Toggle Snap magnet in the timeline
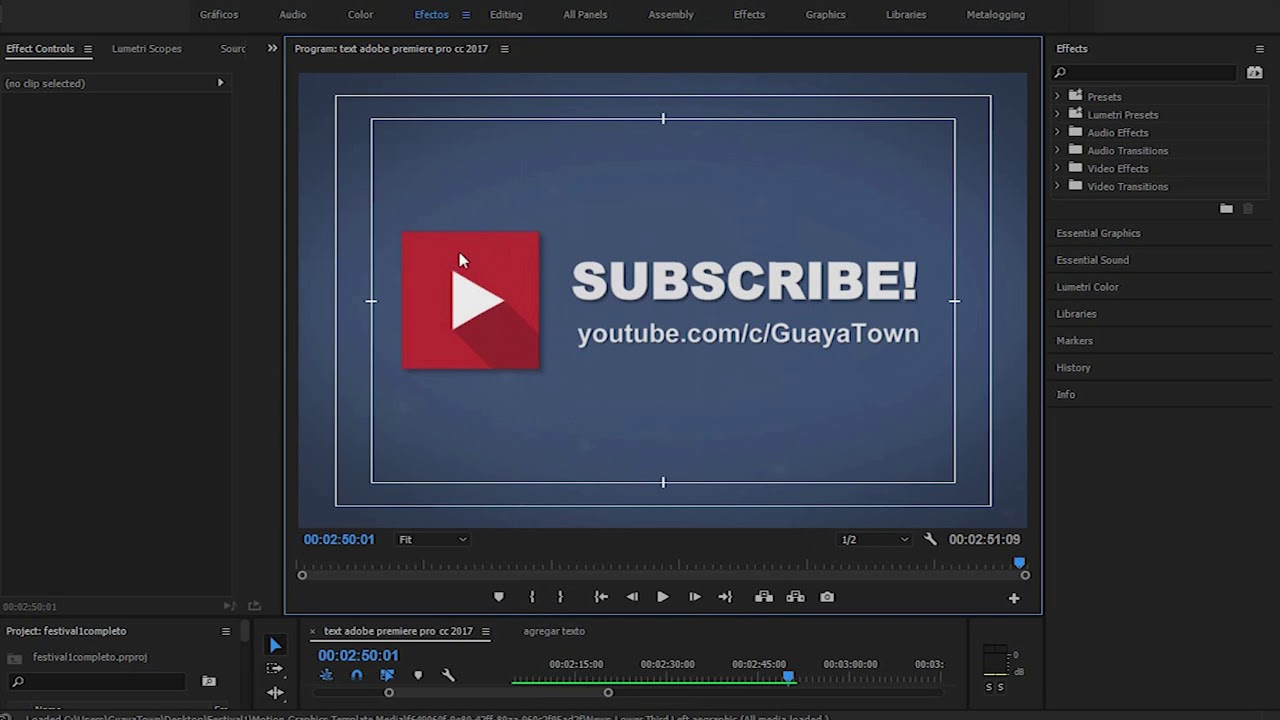Screen dimensions: 1280x720 (357, 676)
